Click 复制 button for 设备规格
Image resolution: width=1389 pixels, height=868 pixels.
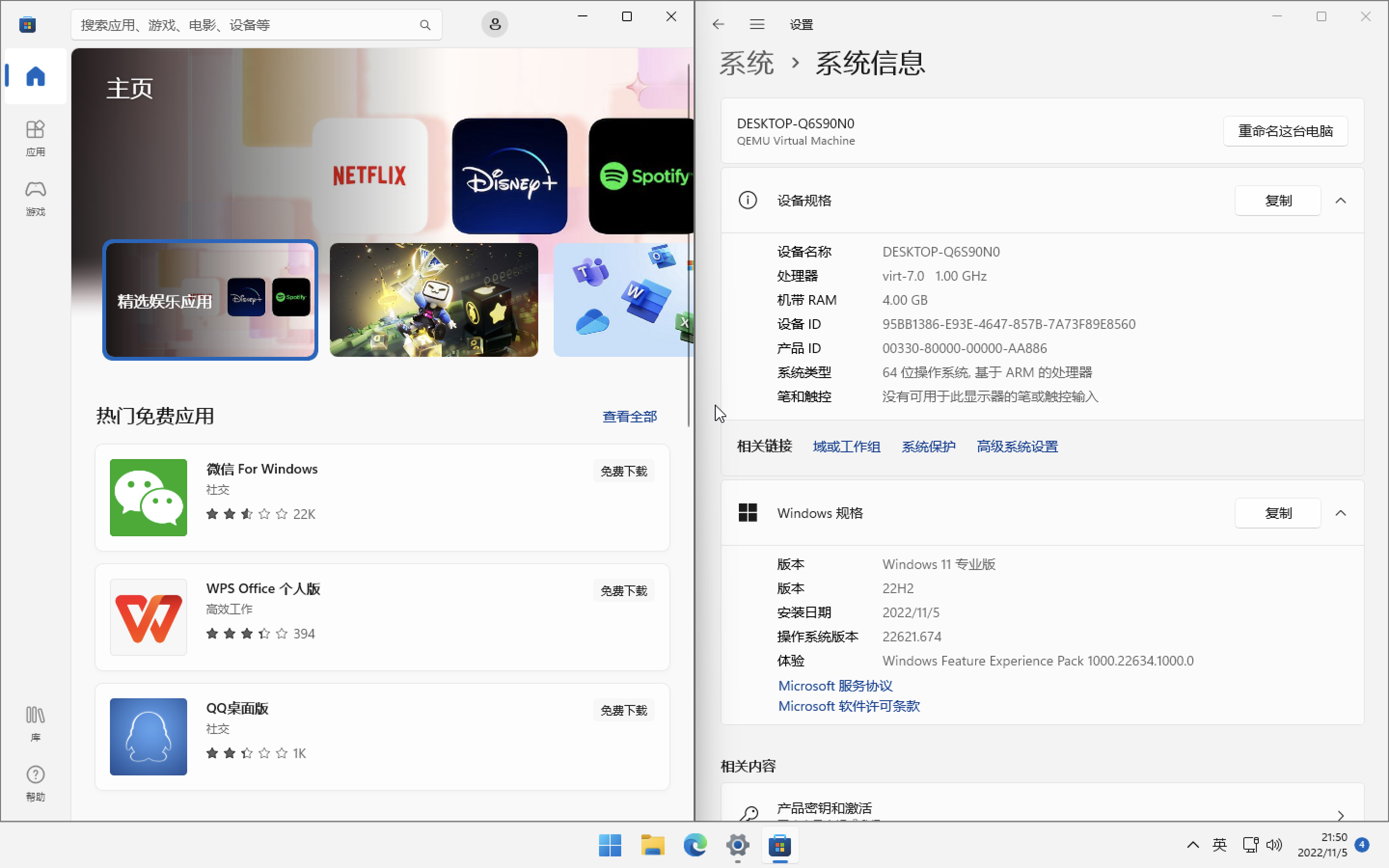[x=1278, y=200]
